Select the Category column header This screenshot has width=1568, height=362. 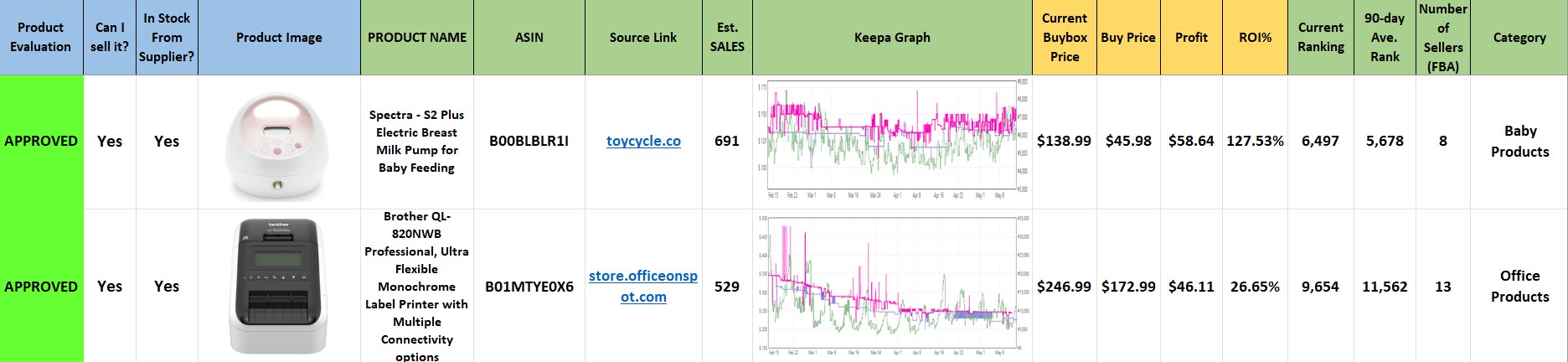(x=1519, y=38)
